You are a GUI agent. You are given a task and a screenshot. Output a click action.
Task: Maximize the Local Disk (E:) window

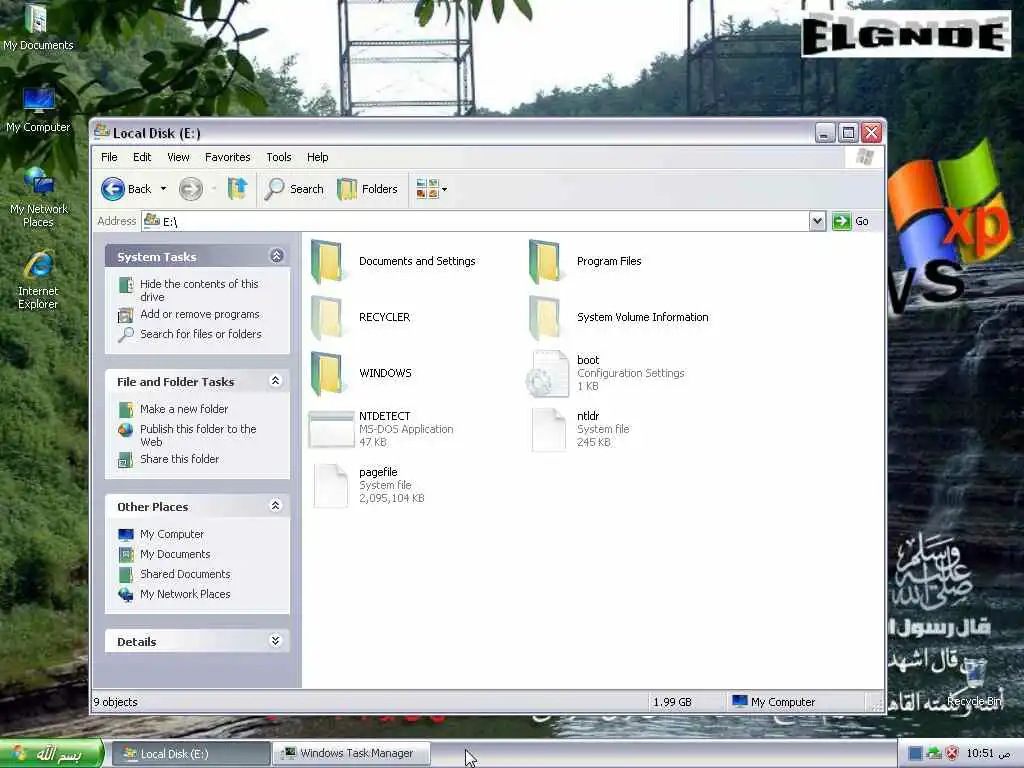[848, 133]
